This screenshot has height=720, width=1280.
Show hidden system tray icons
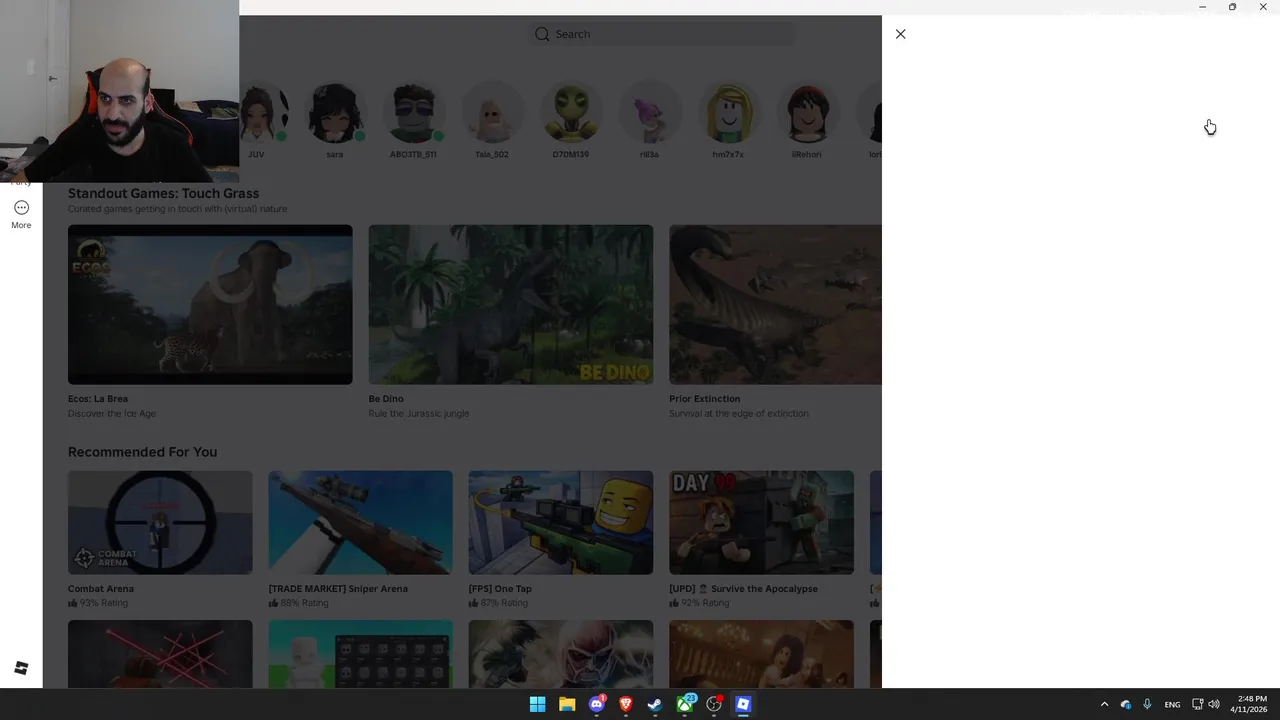coord(1104,704)
